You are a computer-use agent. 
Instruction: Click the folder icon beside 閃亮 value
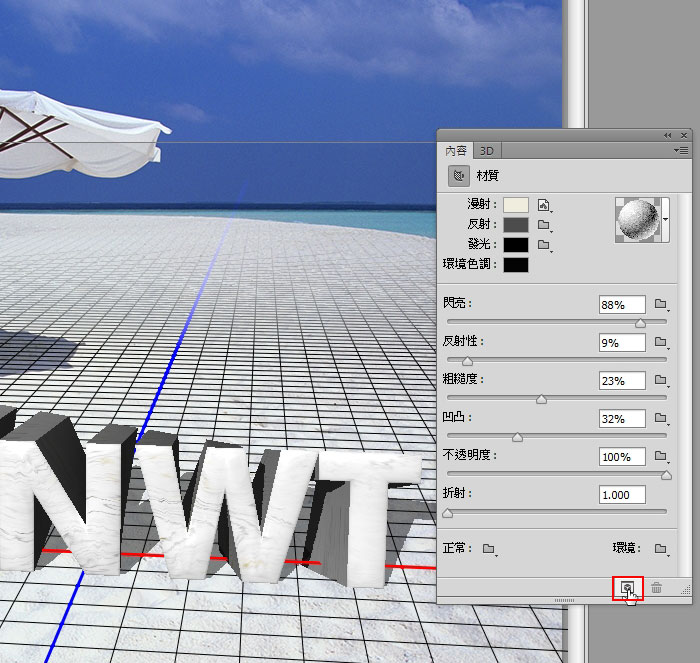tap(660, 304)
